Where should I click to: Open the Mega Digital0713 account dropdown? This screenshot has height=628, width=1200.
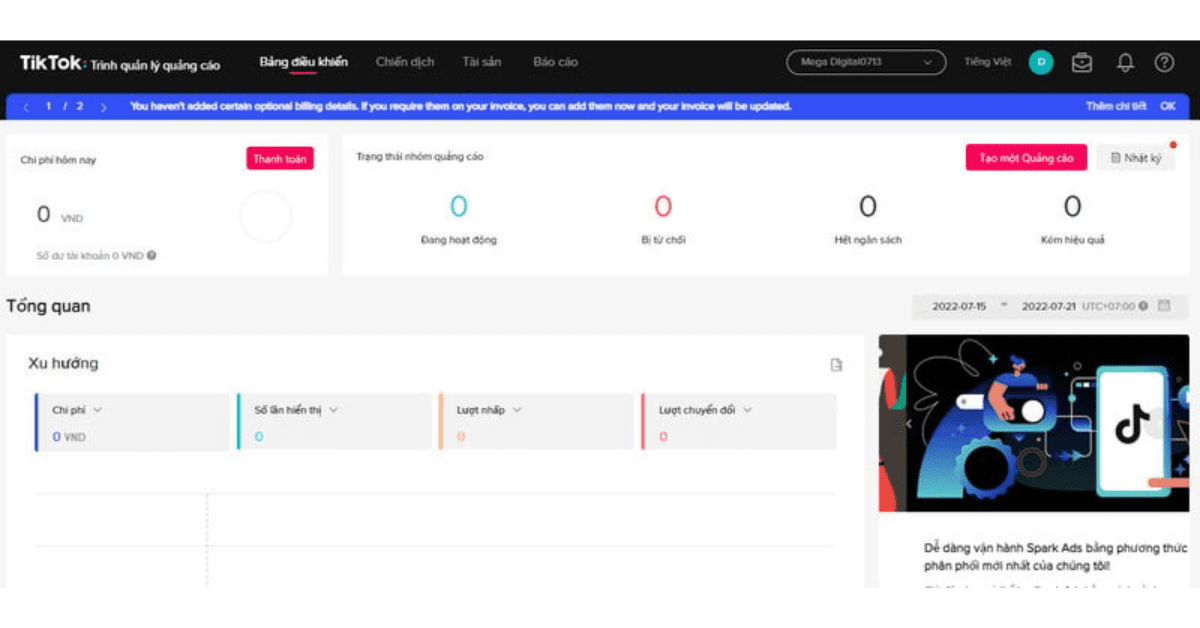[x=866, y=62]
